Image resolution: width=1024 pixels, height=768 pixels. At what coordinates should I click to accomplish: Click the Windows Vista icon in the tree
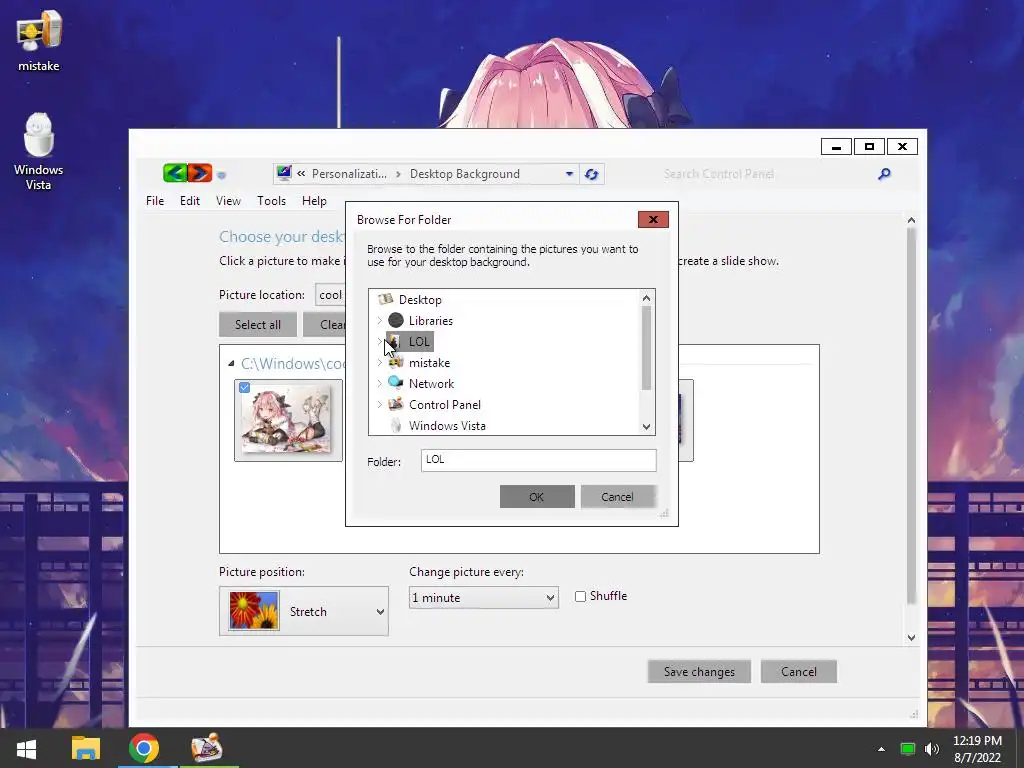click(396, 425)
